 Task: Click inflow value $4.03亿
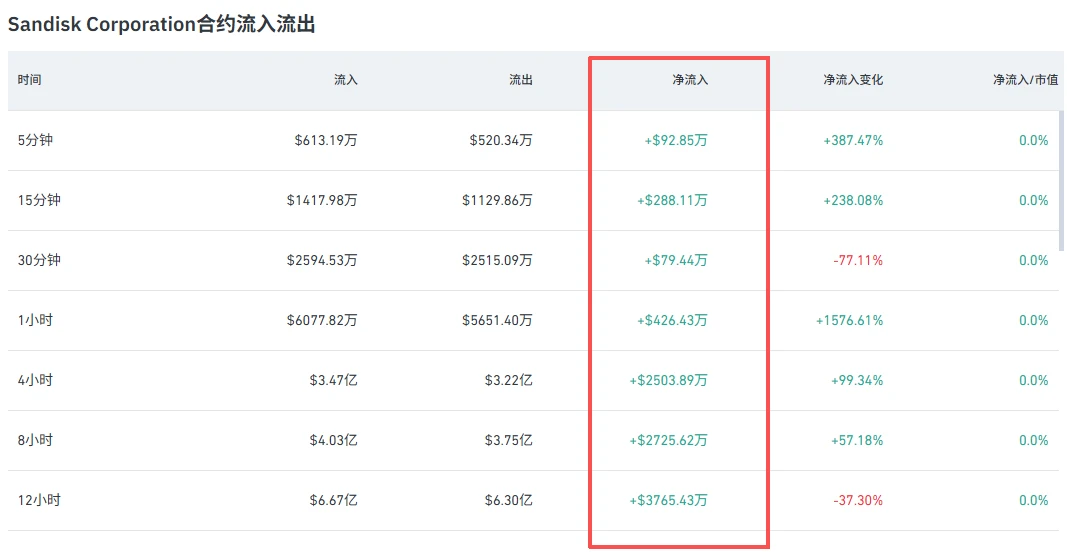coord(333,440)
